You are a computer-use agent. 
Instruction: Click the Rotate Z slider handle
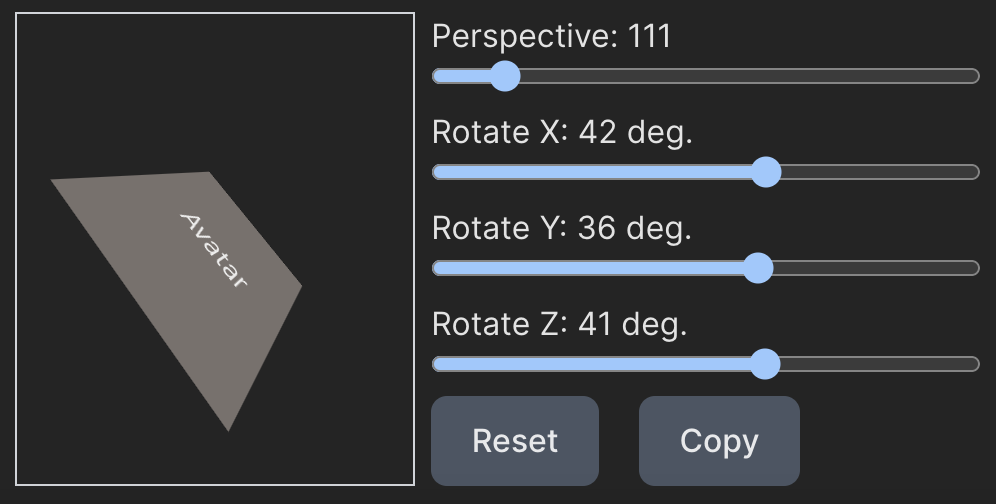tap(764, 364)
